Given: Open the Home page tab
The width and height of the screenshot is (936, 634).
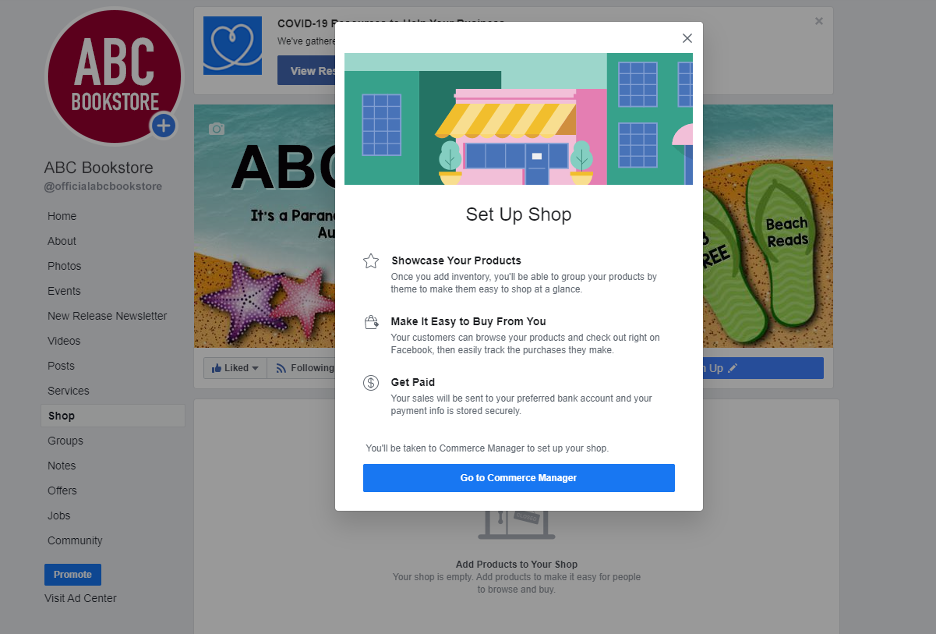Looking at the screenshot, I should click(62, 216).
